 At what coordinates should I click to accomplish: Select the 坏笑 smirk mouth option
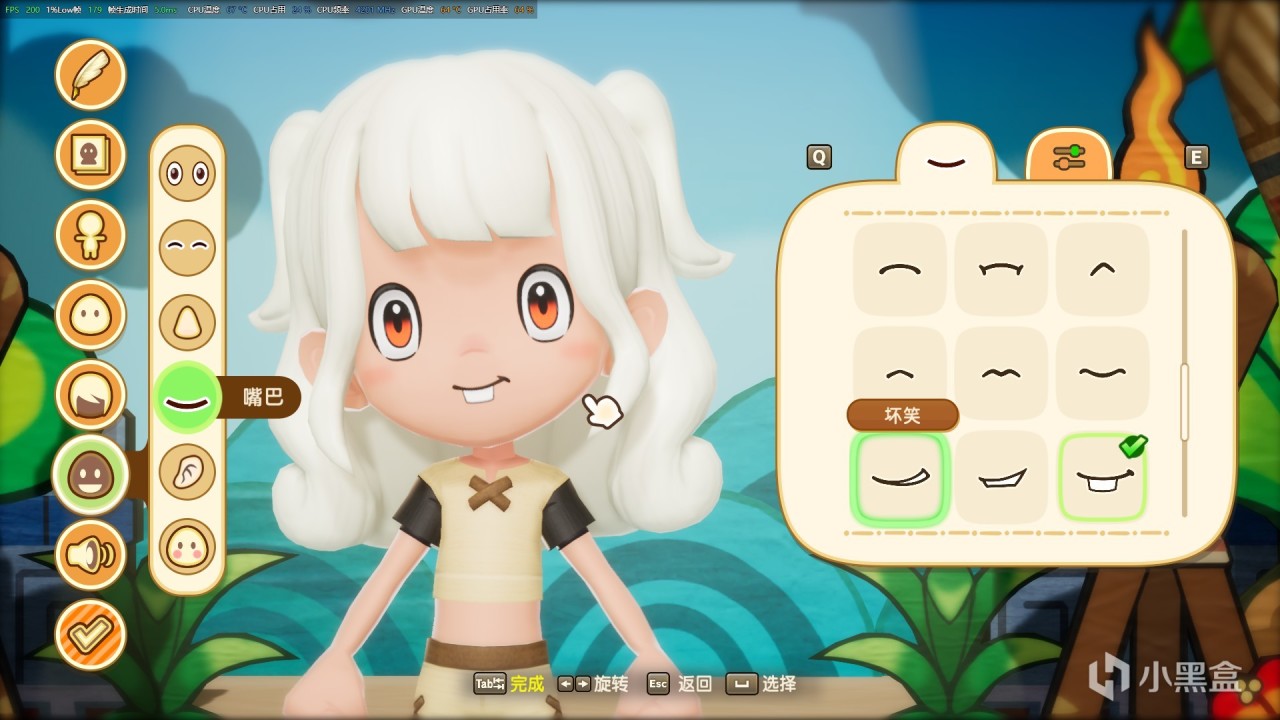[x=900, y=478]
